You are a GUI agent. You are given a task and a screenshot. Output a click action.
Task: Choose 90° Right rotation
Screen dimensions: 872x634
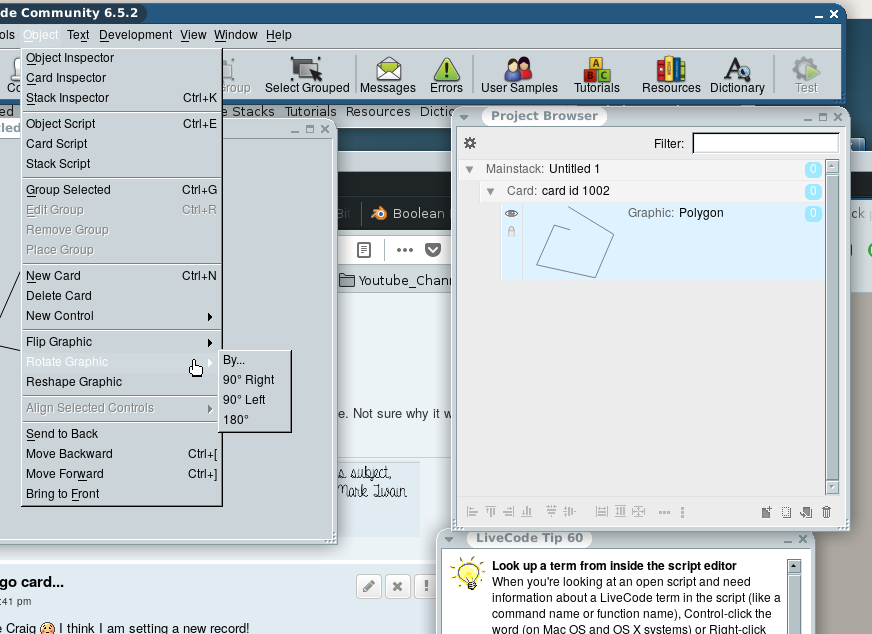pyautogui.click(x=255, y=380)
